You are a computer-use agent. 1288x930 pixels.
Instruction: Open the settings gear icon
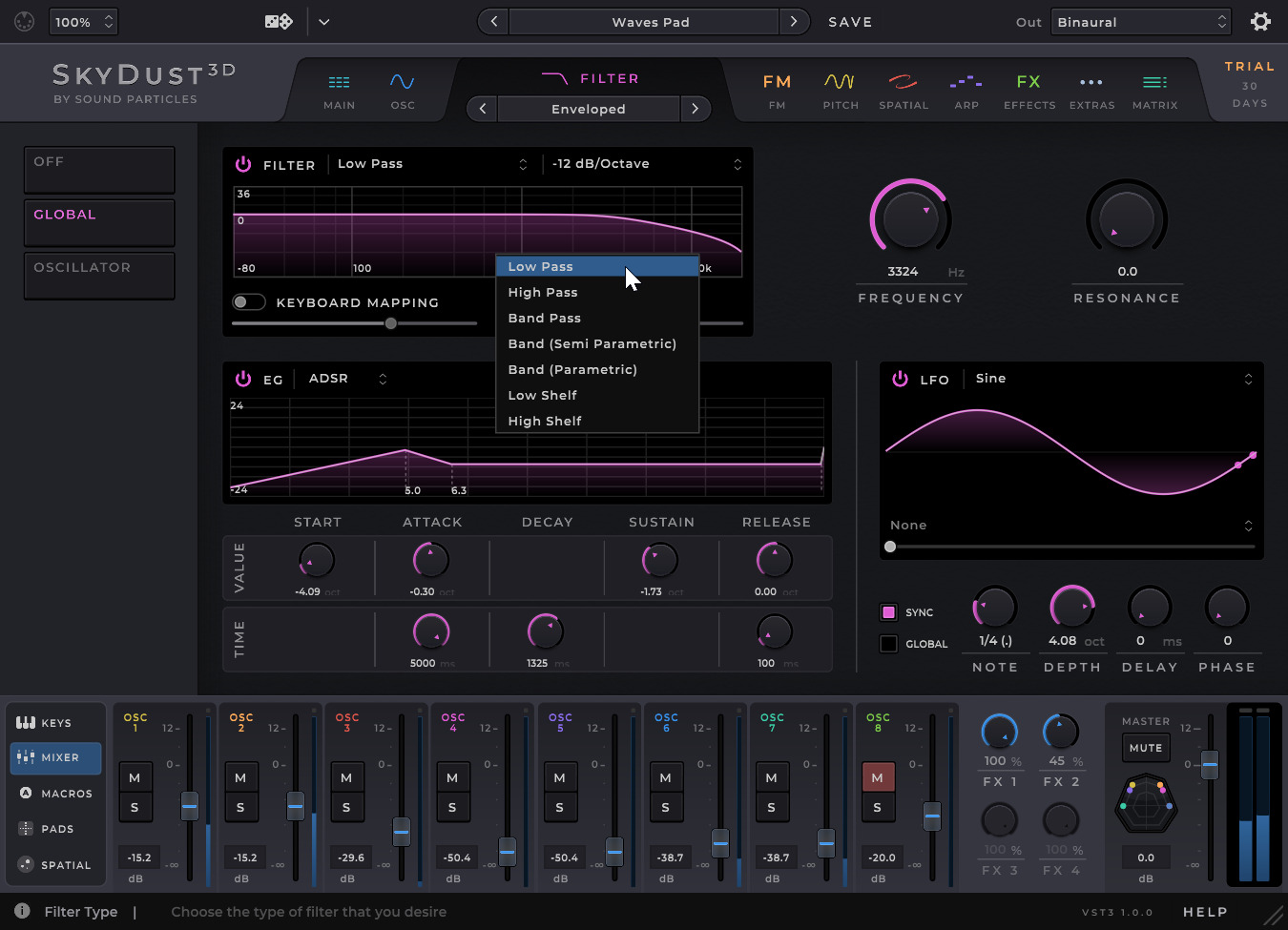point(1260,22)
